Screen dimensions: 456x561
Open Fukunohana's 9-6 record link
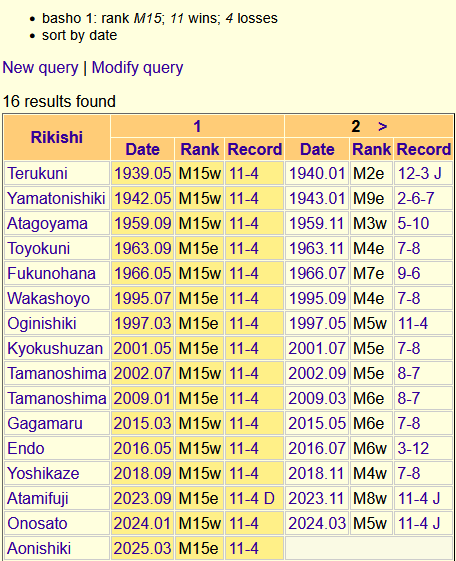click(409, 274)
